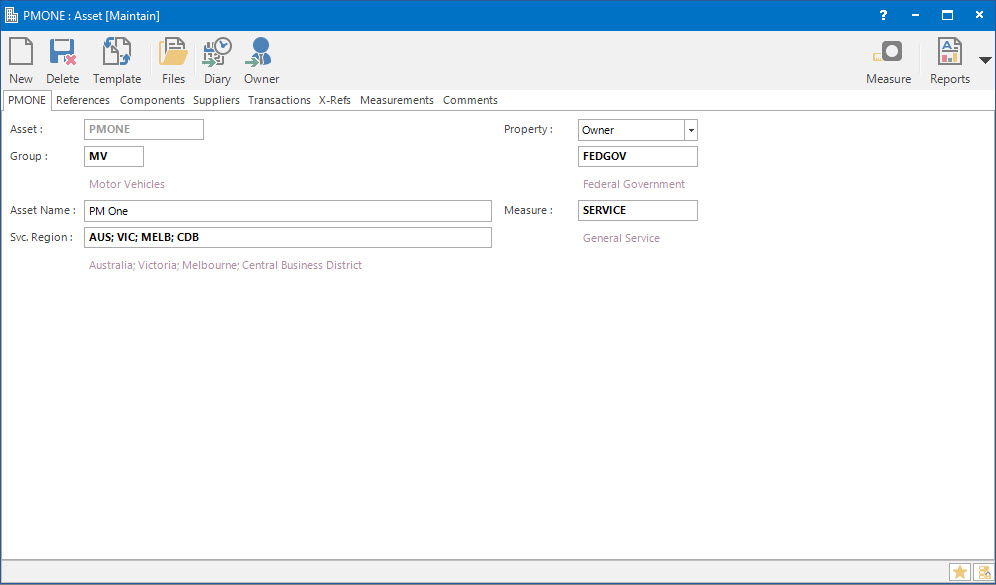Open the Reports toolbar icon
This screenshot has height=585, width=996.
pos(949,52)
